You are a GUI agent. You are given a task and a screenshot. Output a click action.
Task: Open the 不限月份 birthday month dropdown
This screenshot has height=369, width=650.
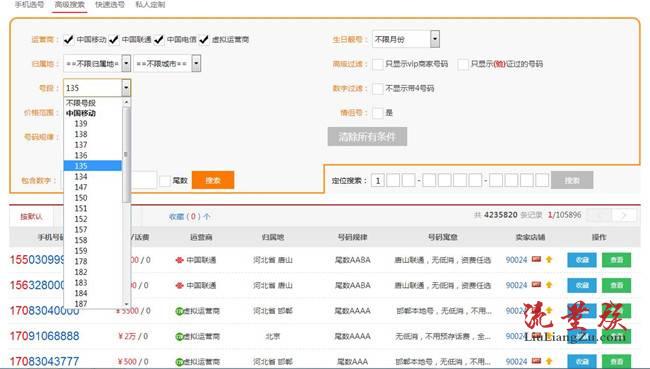pyautogui.click(x=406, y=39)
